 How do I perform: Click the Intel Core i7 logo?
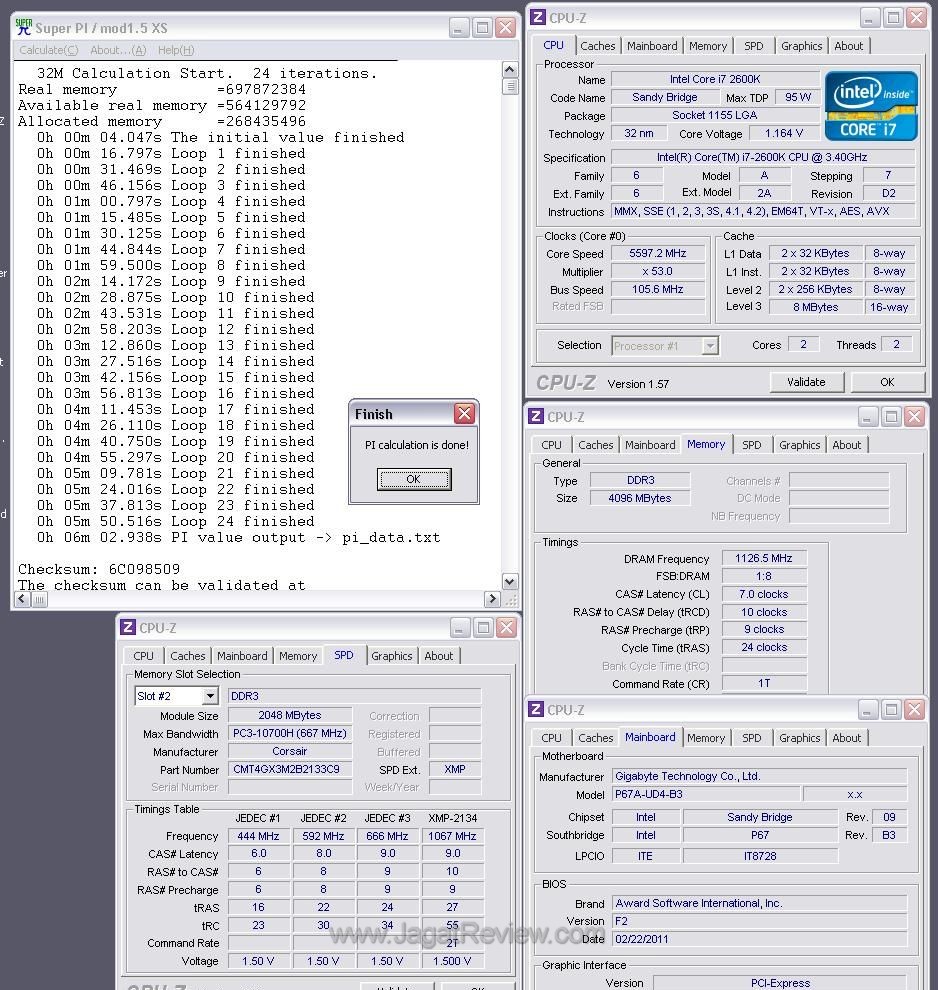click(870, 105)
